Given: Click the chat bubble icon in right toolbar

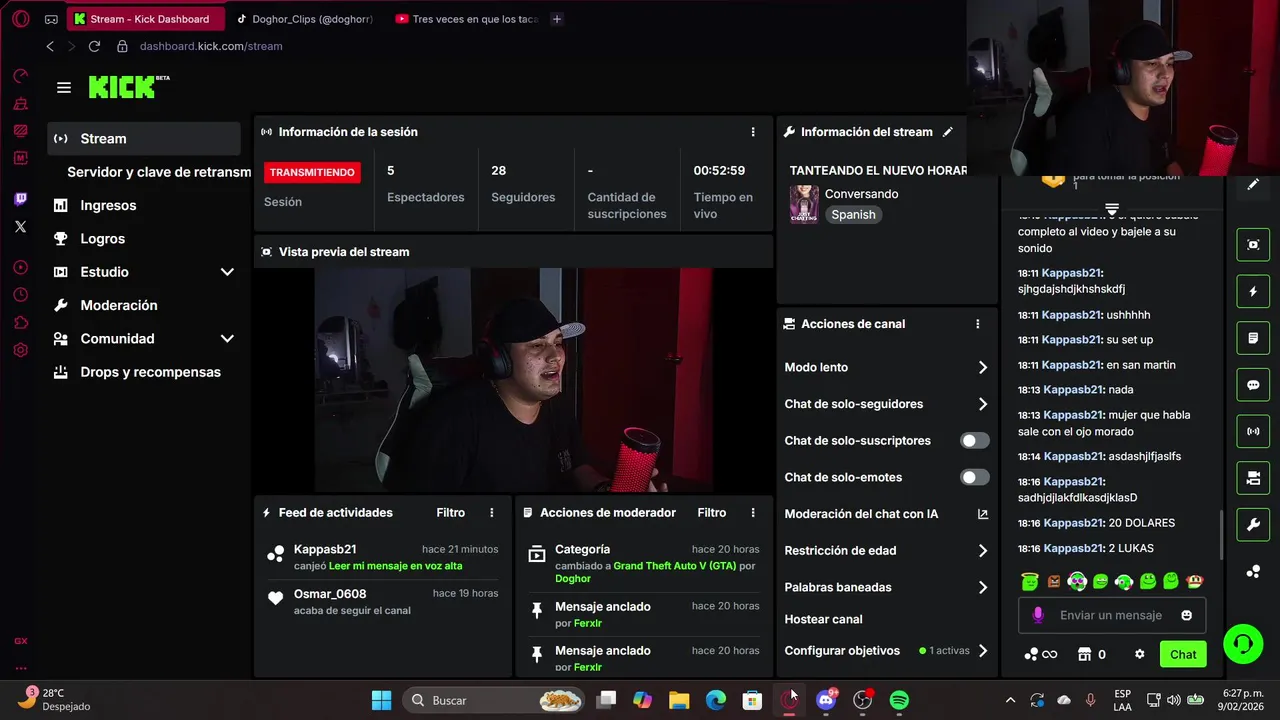Looking at the screenshot, I should tap(1253, 385).
